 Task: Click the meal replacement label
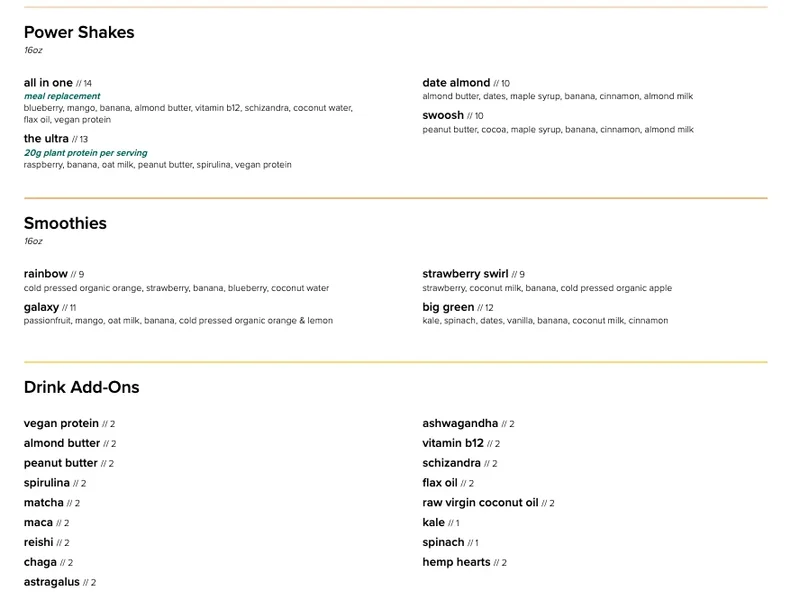click(62, 97)
